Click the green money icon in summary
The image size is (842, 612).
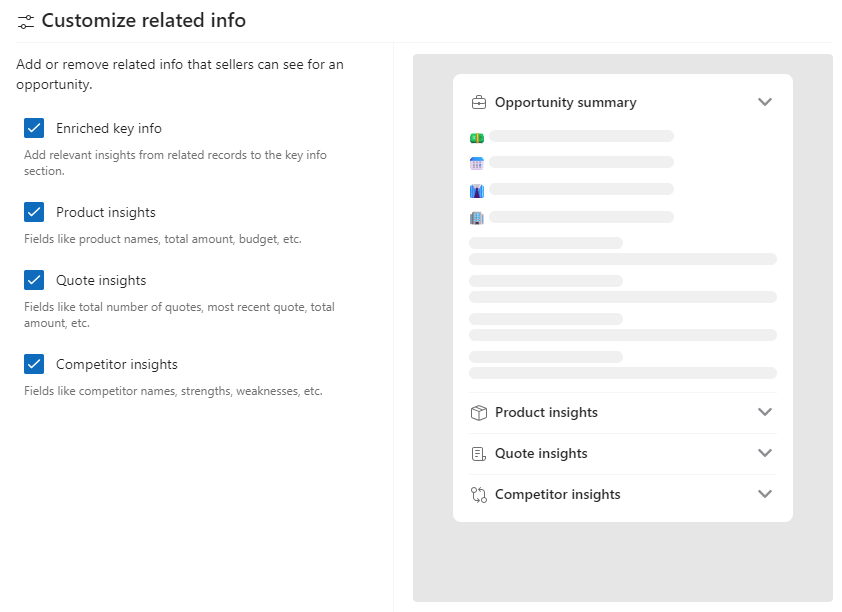point(477,137)
